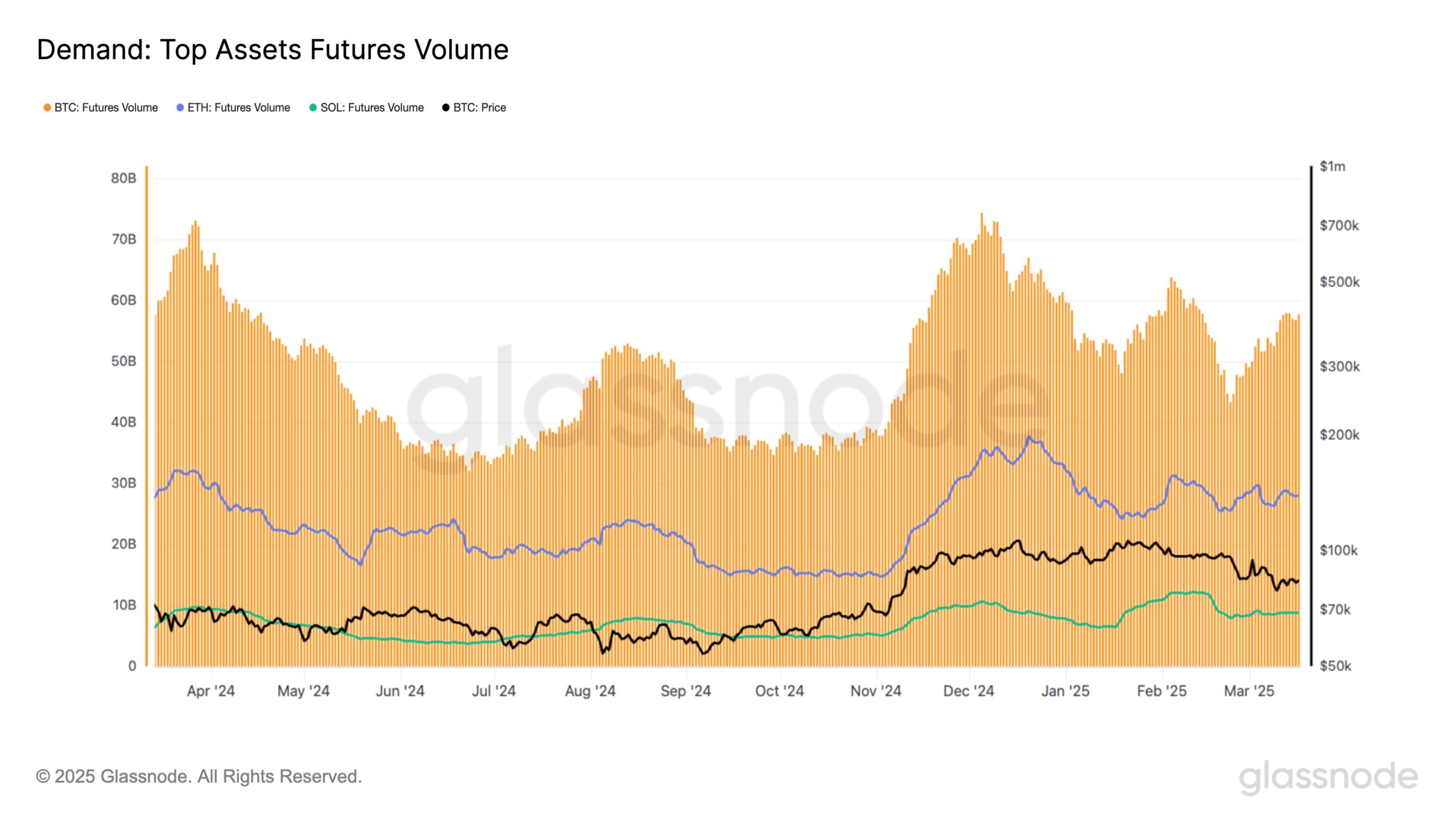Toggle the 'SOL: Futures Volume' legend label
1456x819 pixels.
coord(372,107)
